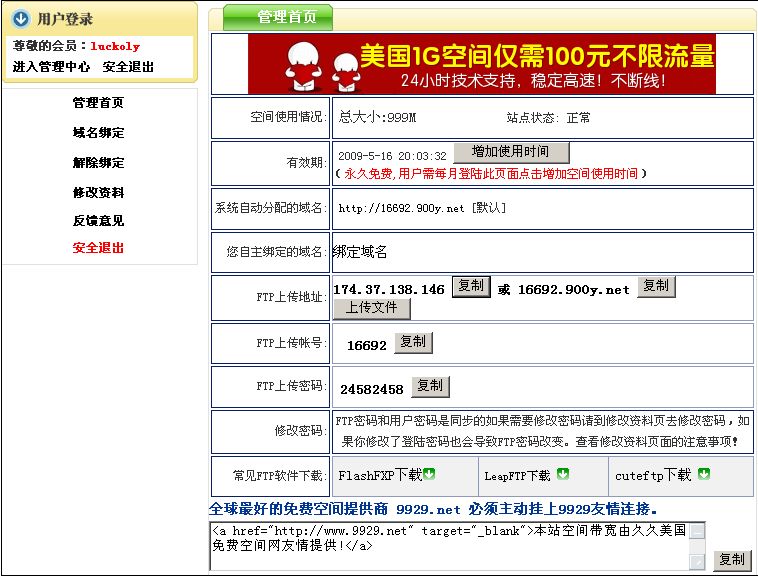The height and width of the screenshot is (576, 758).
Task: Copy the 16692.900y.net FTP address
Action: tap(655, 287)
